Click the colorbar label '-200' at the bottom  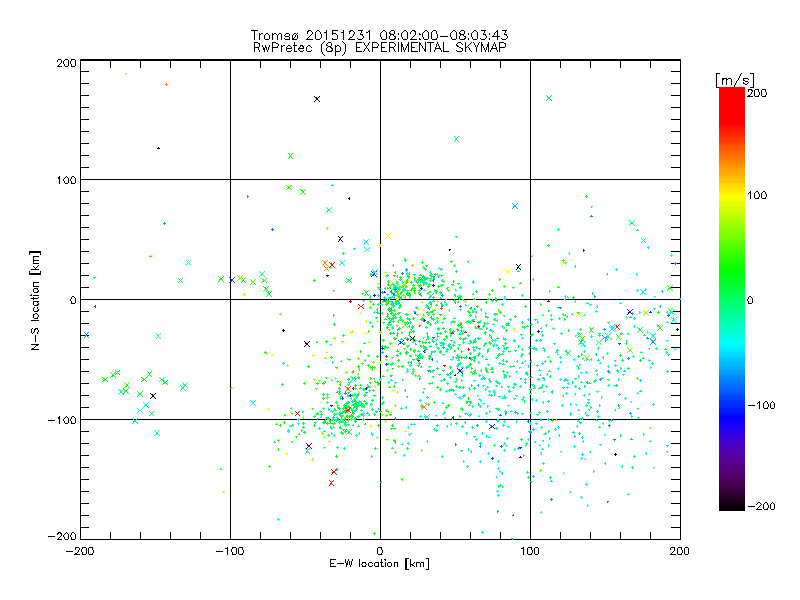762,506
